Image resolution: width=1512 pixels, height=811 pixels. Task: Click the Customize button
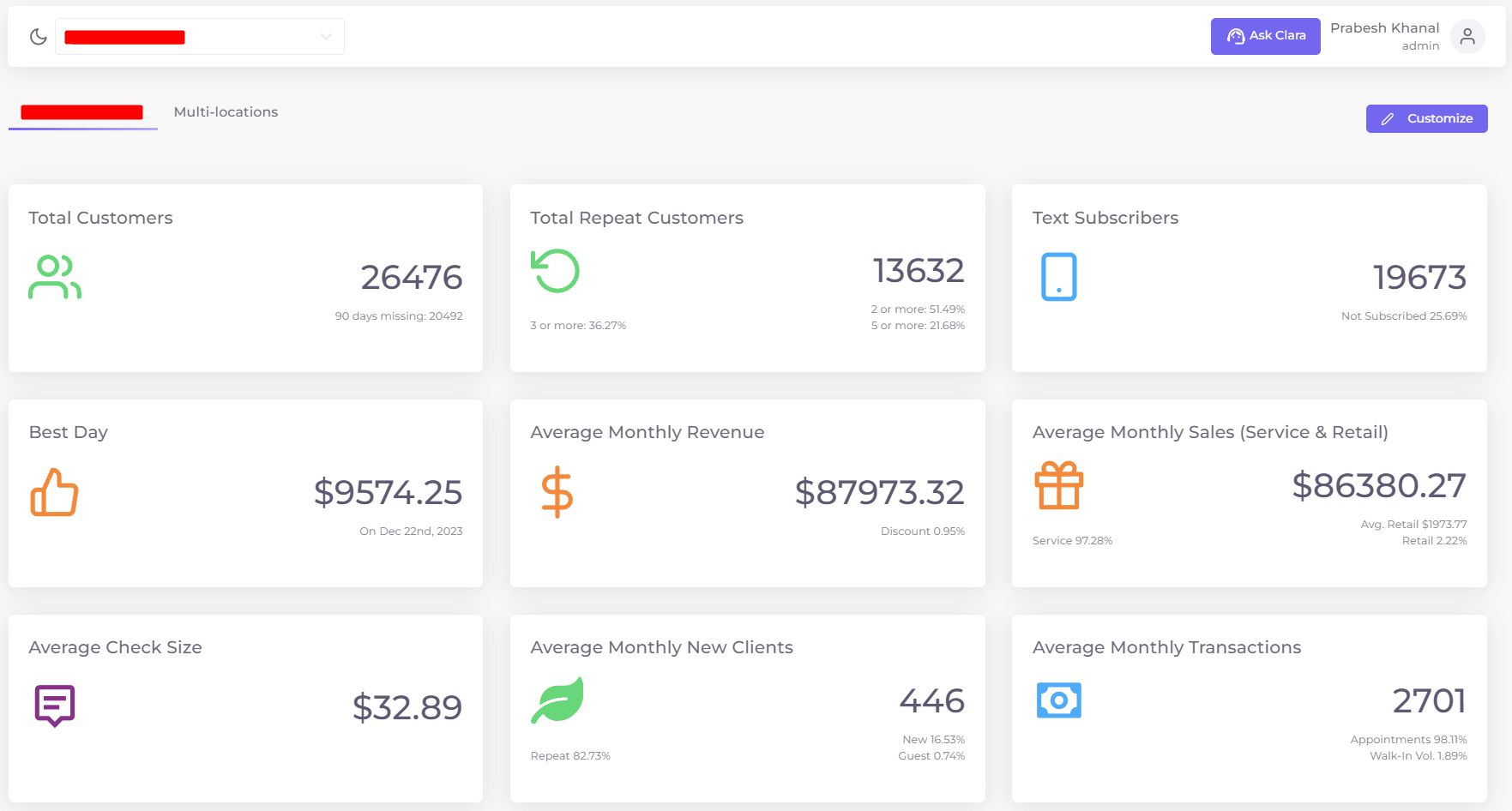click(x=1426, y=118)
